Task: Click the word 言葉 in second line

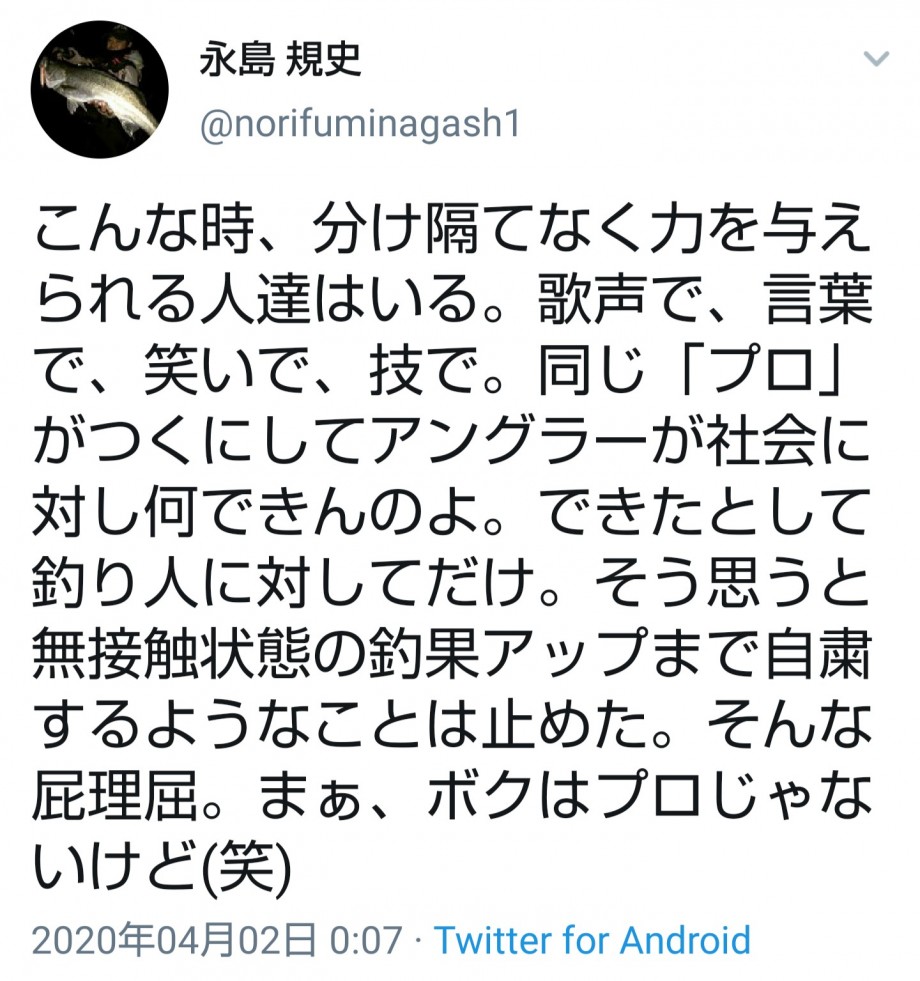Action: [x=819, y=300]
